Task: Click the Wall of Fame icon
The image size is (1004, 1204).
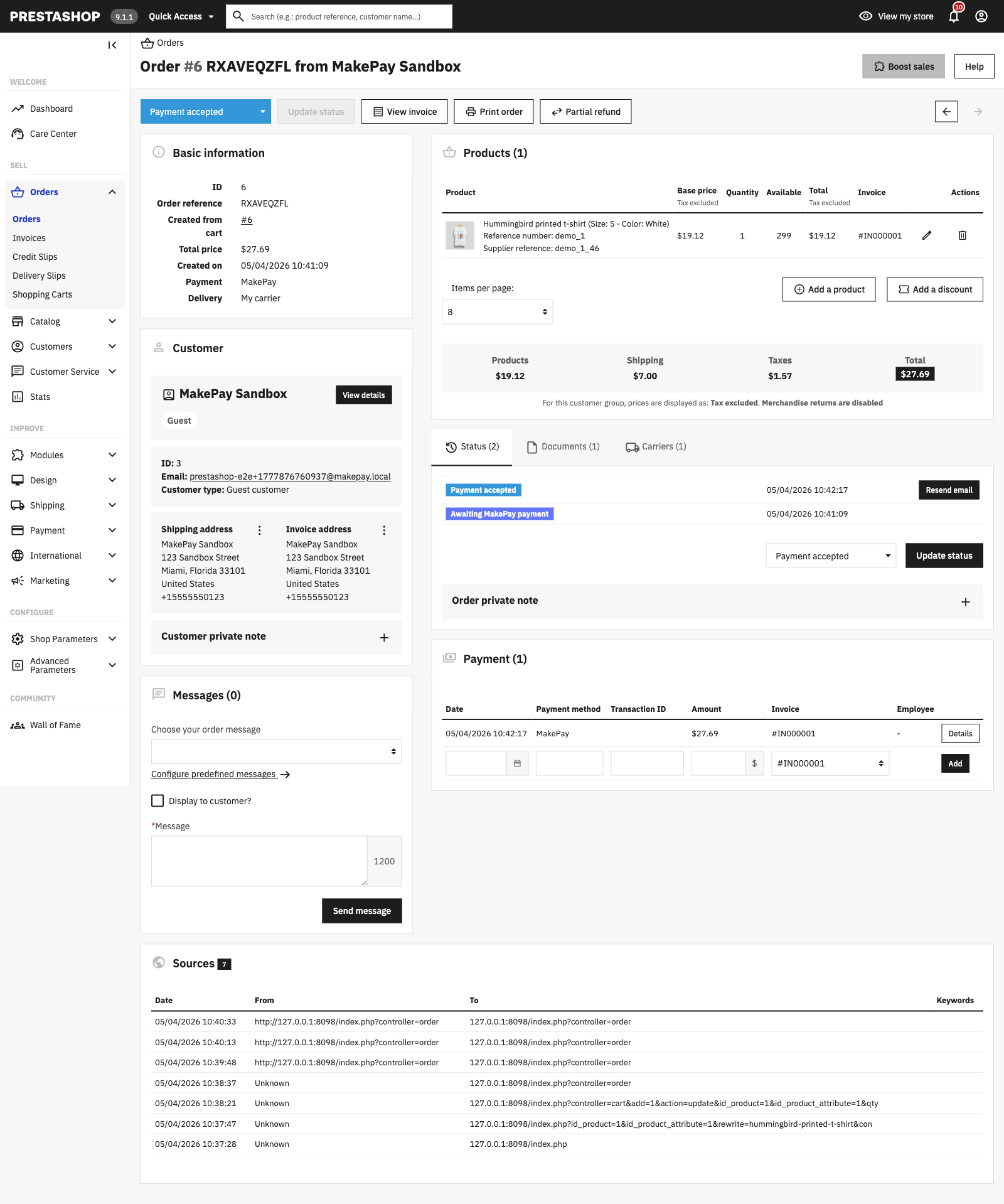Action: pos(18,725)
